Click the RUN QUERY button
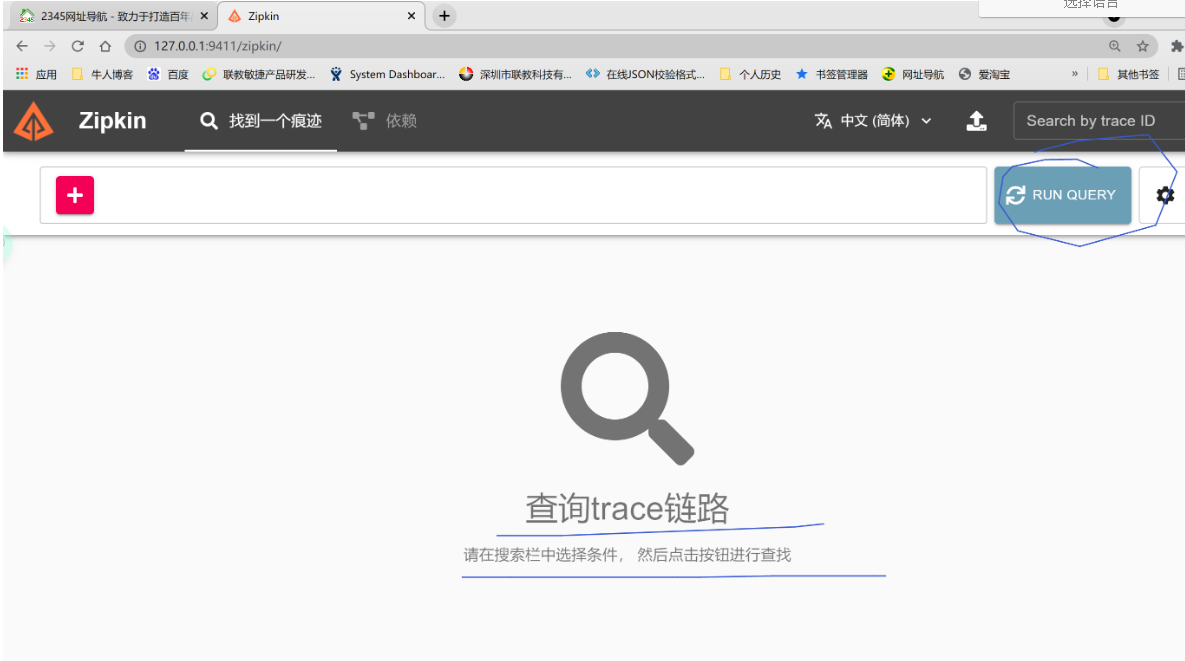The image size is (1185, 661). point(1063,195)
